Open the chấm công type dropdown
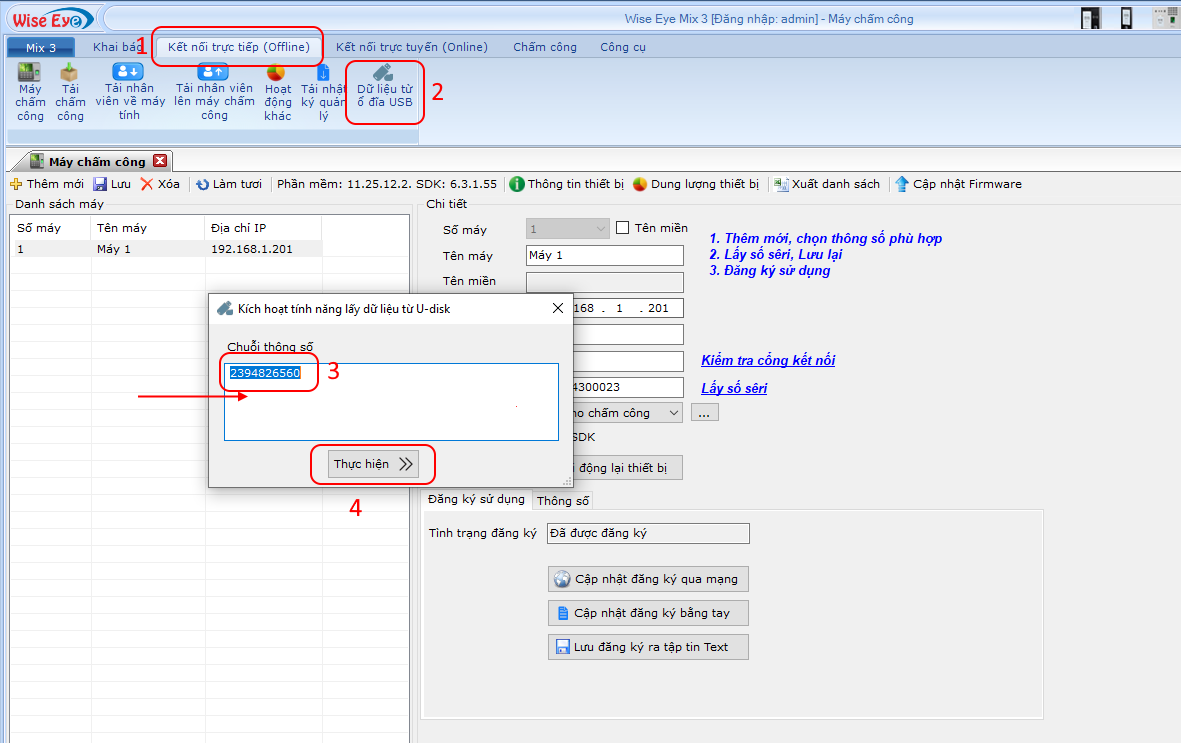 pyautogui.click(x=674, y=413)
